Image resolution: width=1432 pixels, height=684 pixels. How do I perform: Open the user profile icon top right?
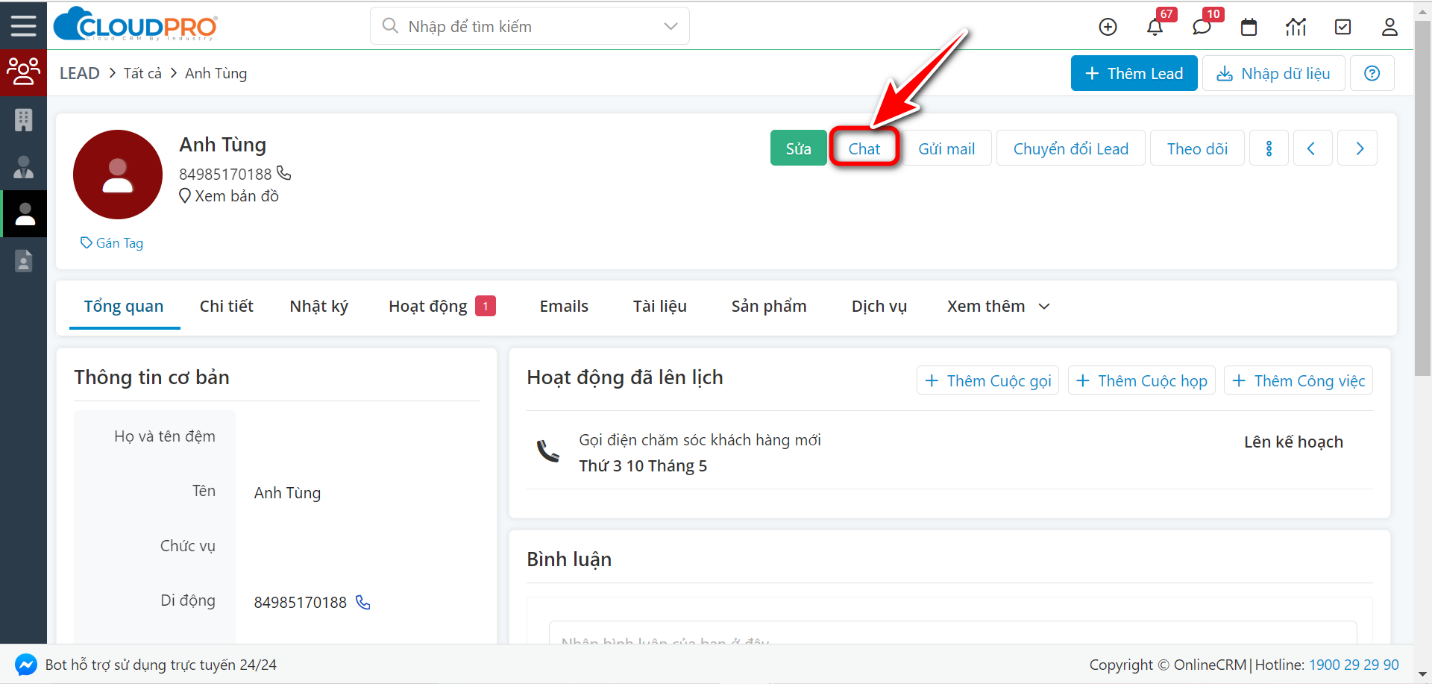pyautogui.click(x=1389, y=27)
